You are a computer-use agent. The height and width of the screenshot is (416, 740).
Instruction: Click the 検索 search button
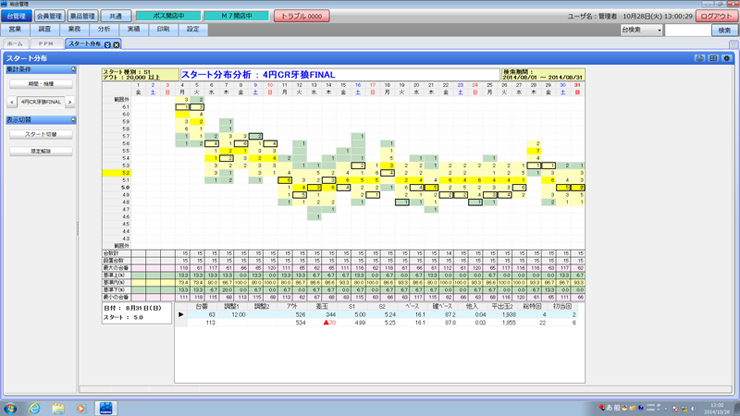[724, 30]
